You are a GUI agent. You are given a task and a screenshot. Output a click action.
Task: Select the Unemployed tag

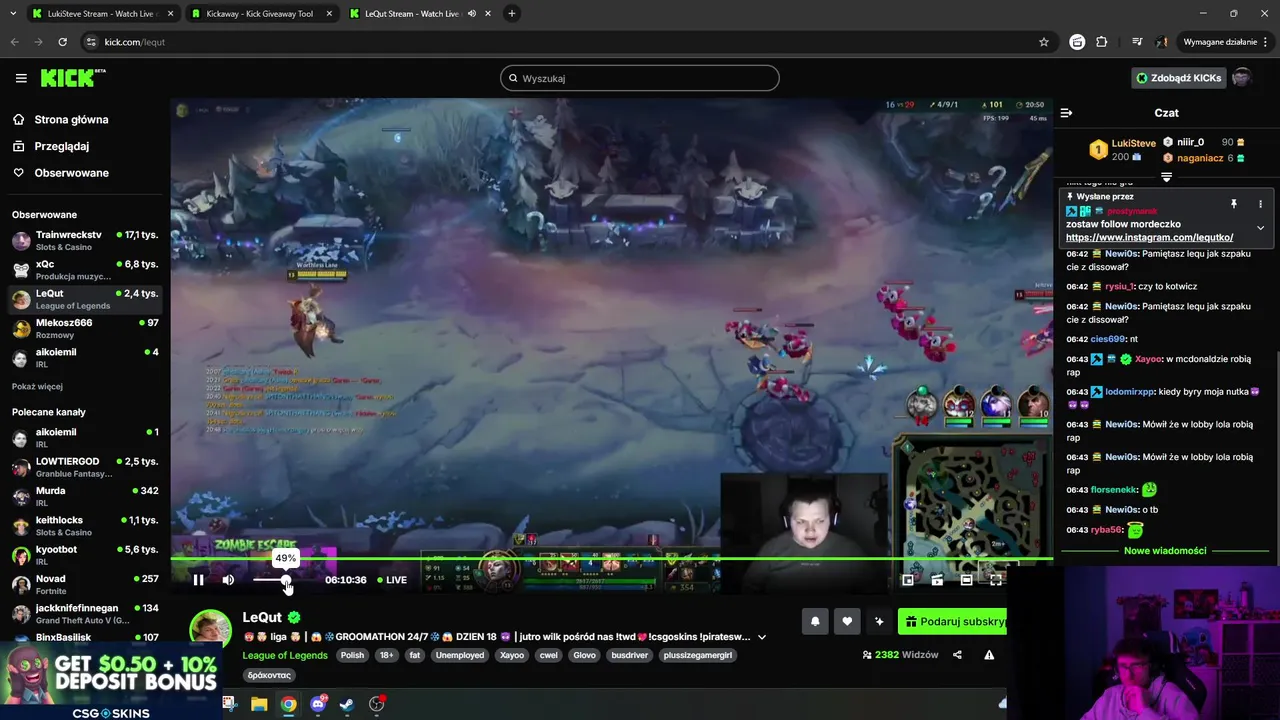coord(460,655)
